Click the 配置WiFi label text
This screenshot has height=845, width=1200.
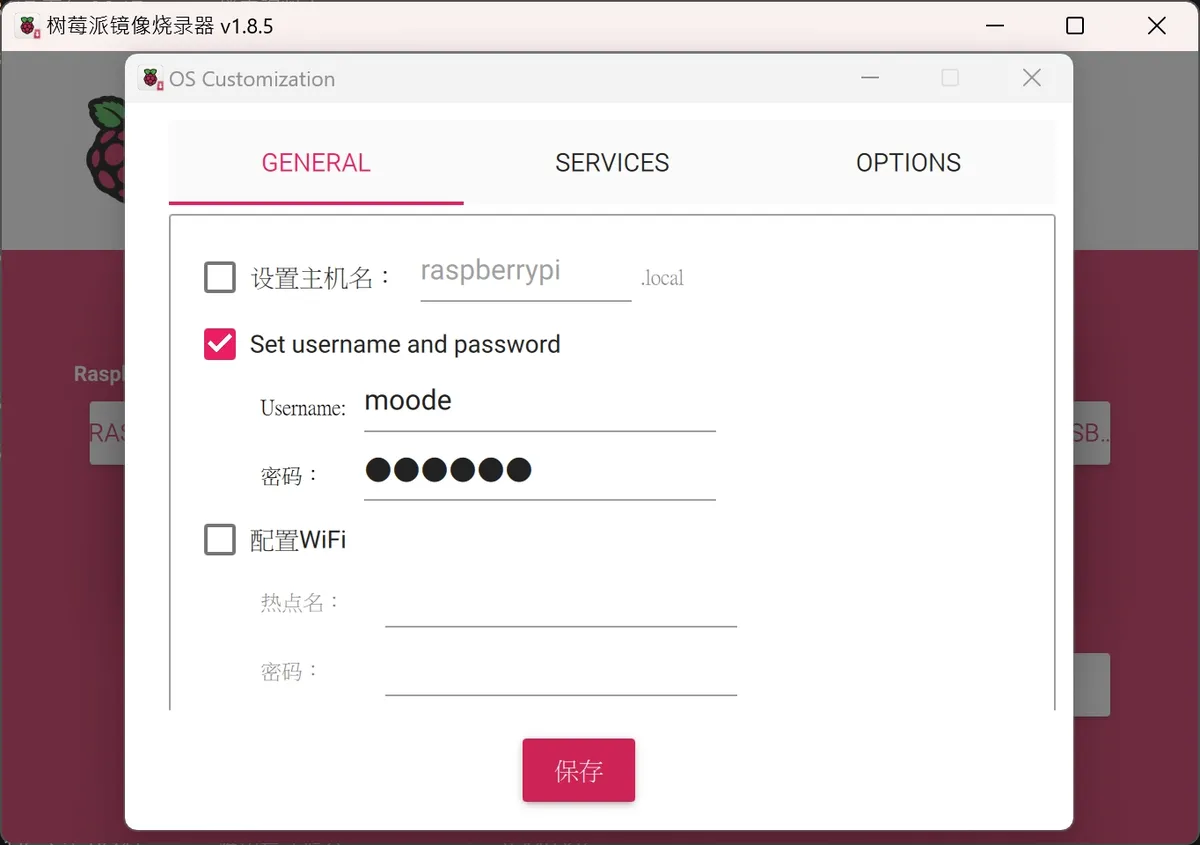tap(298, 540)
